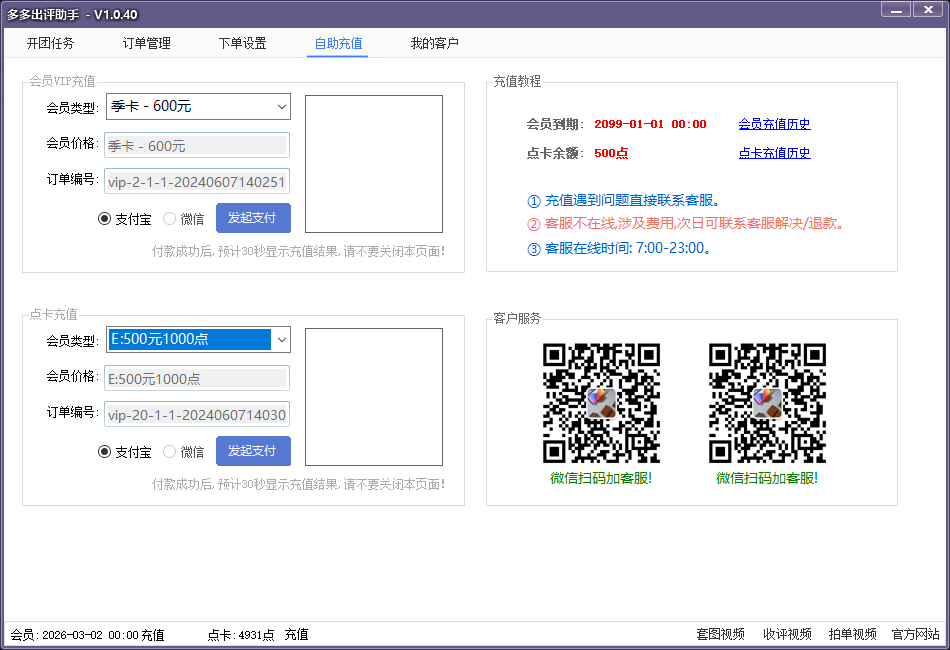The height and width of the screenshot is (650, 950).
Task: Click the right WeChat customer service QR code
Action: click(767, 403)
